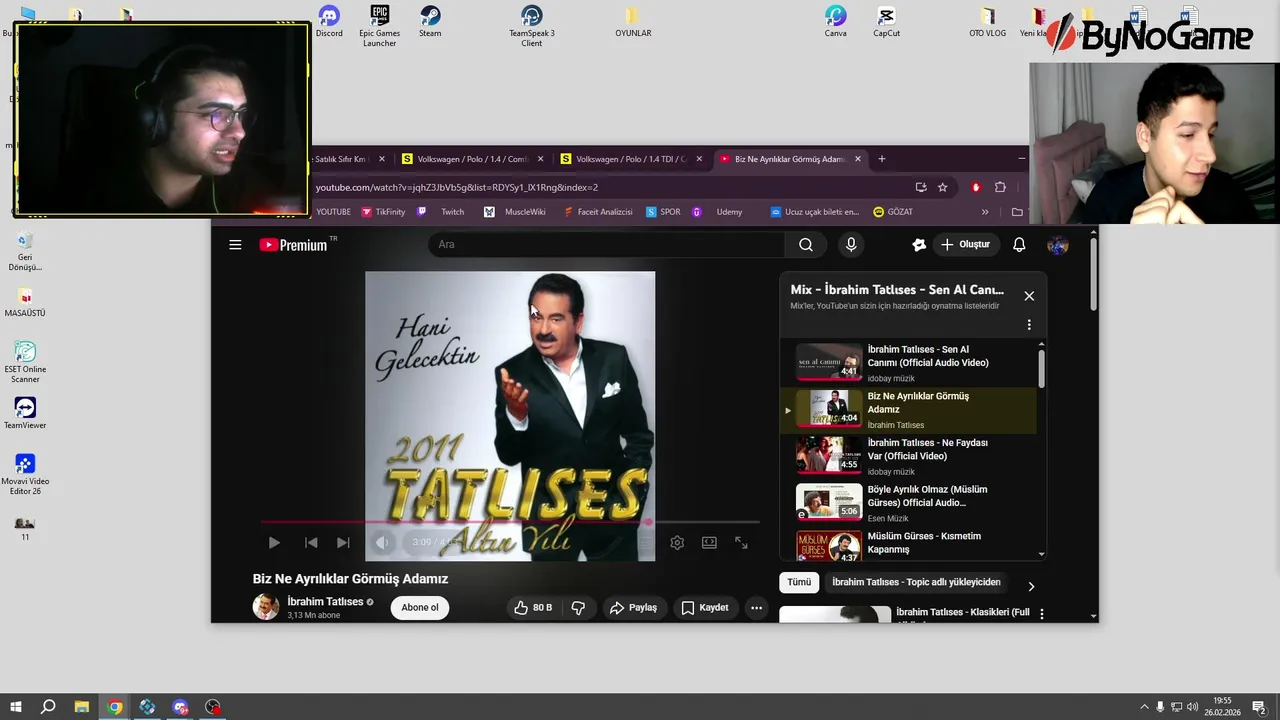The width and height of the screenshot is (1280, 720).
Task: Select the İbrahim Tatlıses - Topic chip
Action: pos(916,582)
